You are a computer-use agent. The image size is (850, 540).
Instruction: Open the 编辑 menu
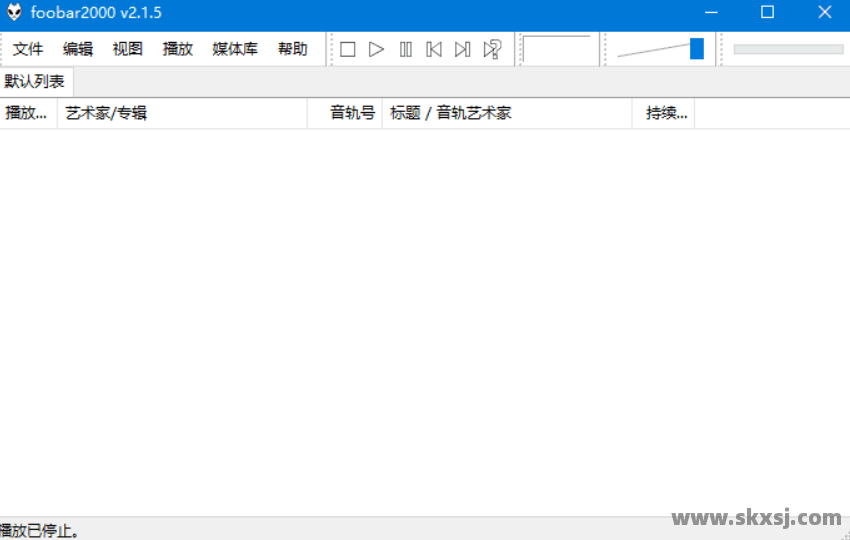(x=78, y=49)
